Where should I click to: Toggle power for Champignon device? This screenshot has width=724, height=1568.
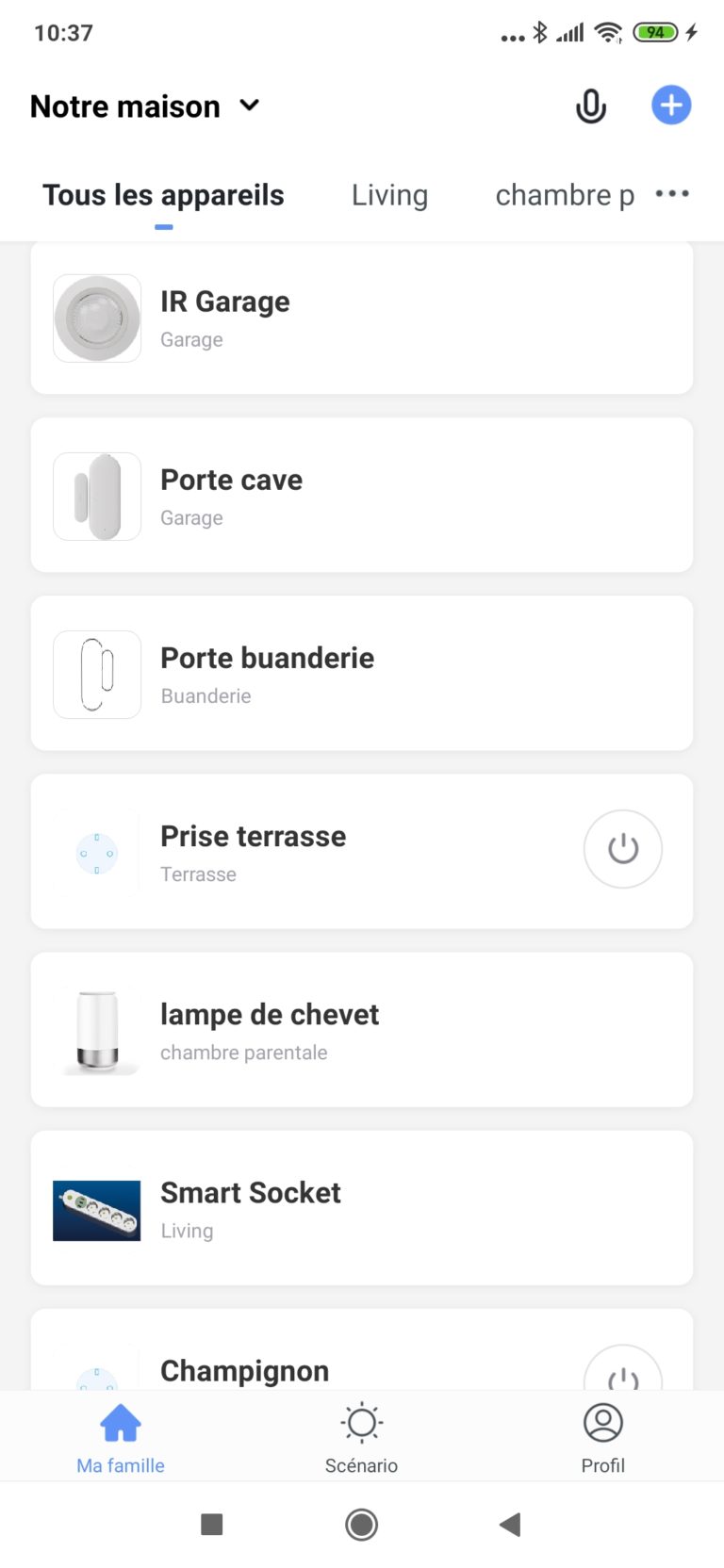click(622, 1374)
